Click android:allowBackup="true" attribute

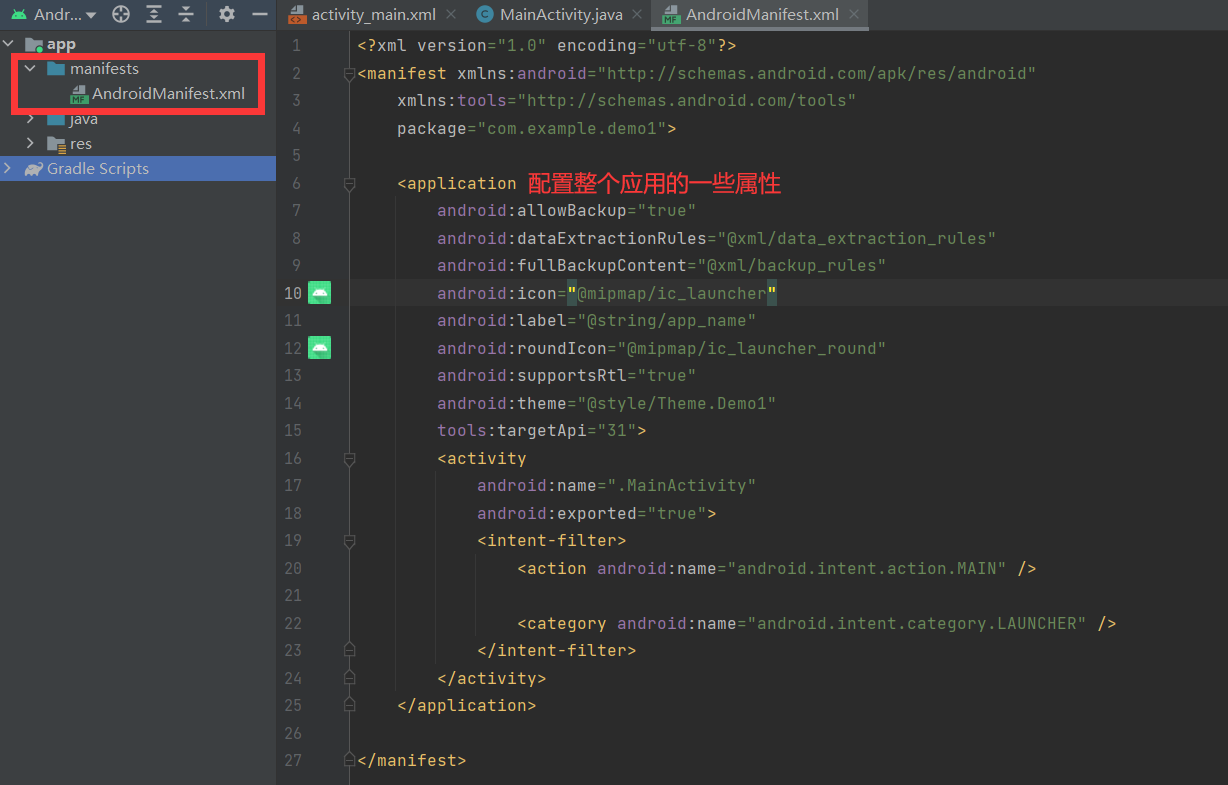pyautogui.click(x=567, y=211)
